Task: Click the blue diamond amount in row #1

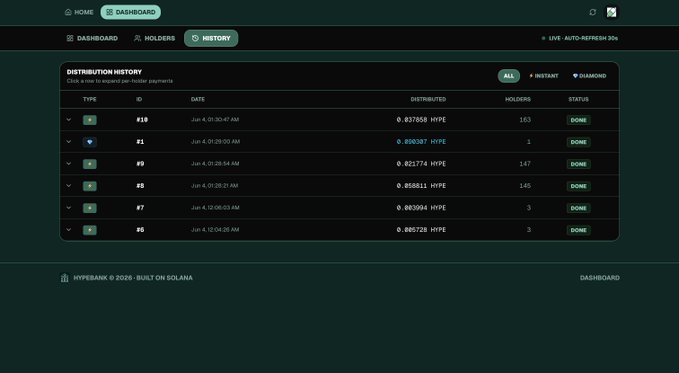Action: pyautogui.click(x=421, y=142)
